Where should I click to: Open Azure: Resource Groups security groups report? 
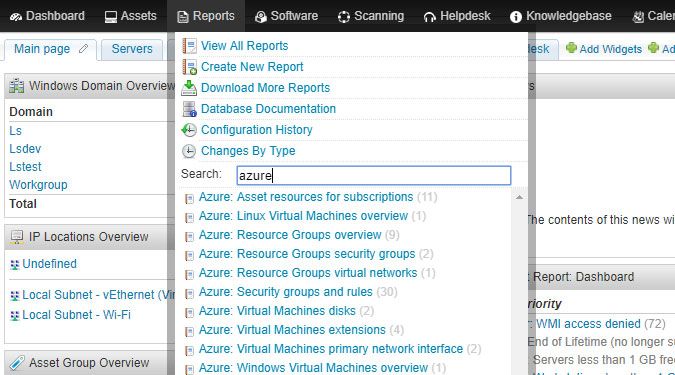(307, 254)
